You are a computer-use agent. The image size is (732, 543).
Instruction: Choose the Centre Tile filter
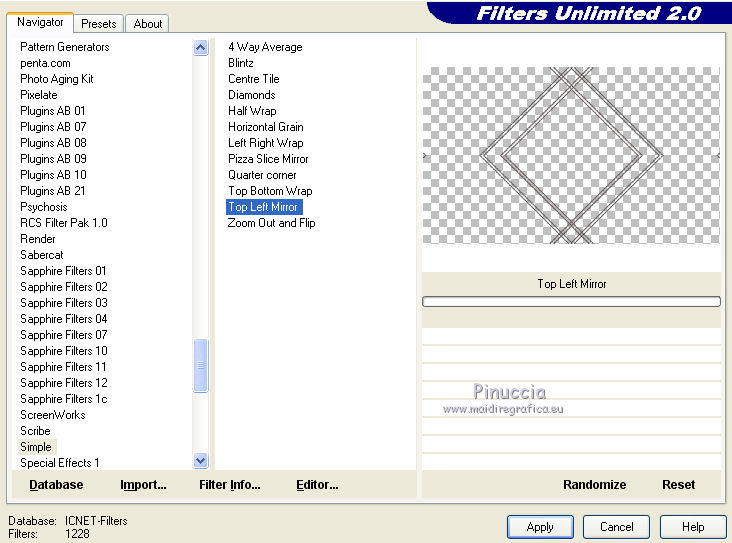253,79
